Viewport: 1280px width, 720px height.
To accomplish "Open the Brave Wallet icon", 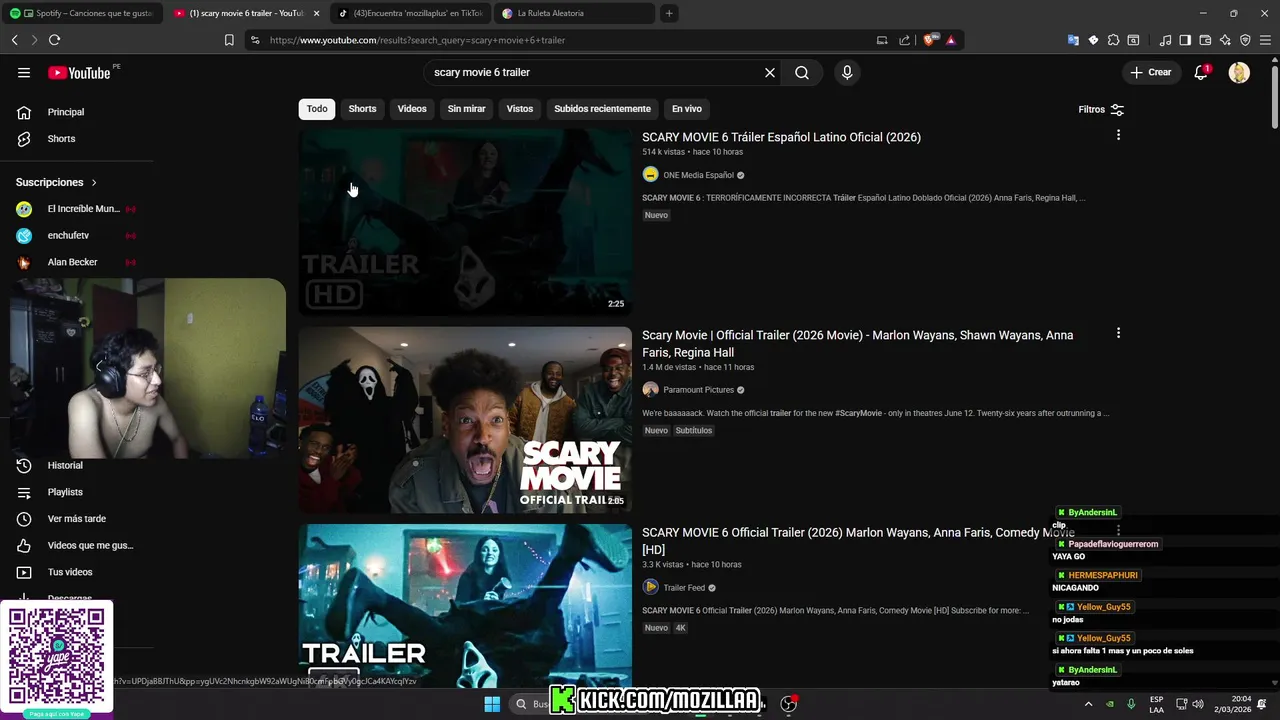I will [1205, 40].
